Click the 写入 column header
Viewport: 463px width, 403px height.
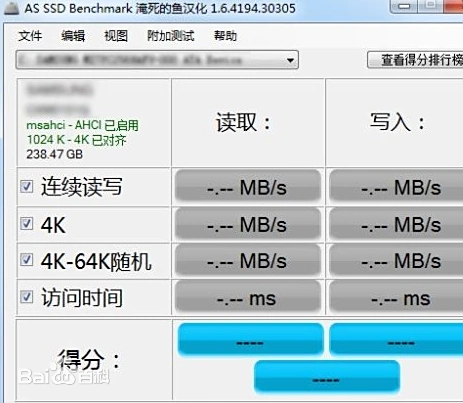click(x=397, y=122)
